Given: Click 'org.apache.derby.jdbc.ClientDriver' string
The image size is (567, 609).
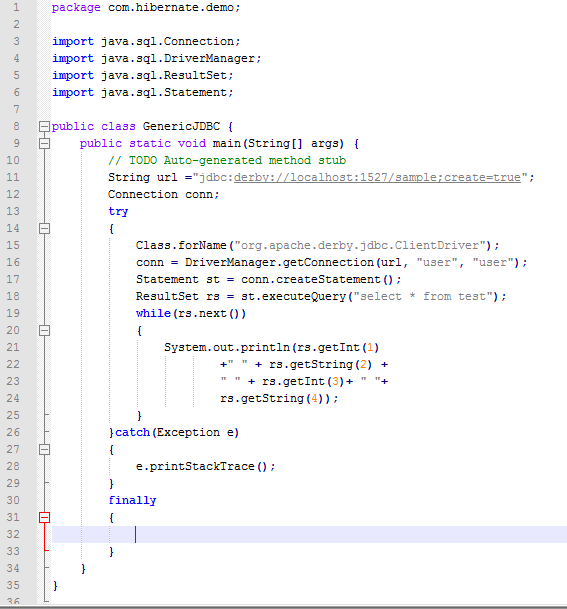Looking at the screenshot, I should click(360, 245).
